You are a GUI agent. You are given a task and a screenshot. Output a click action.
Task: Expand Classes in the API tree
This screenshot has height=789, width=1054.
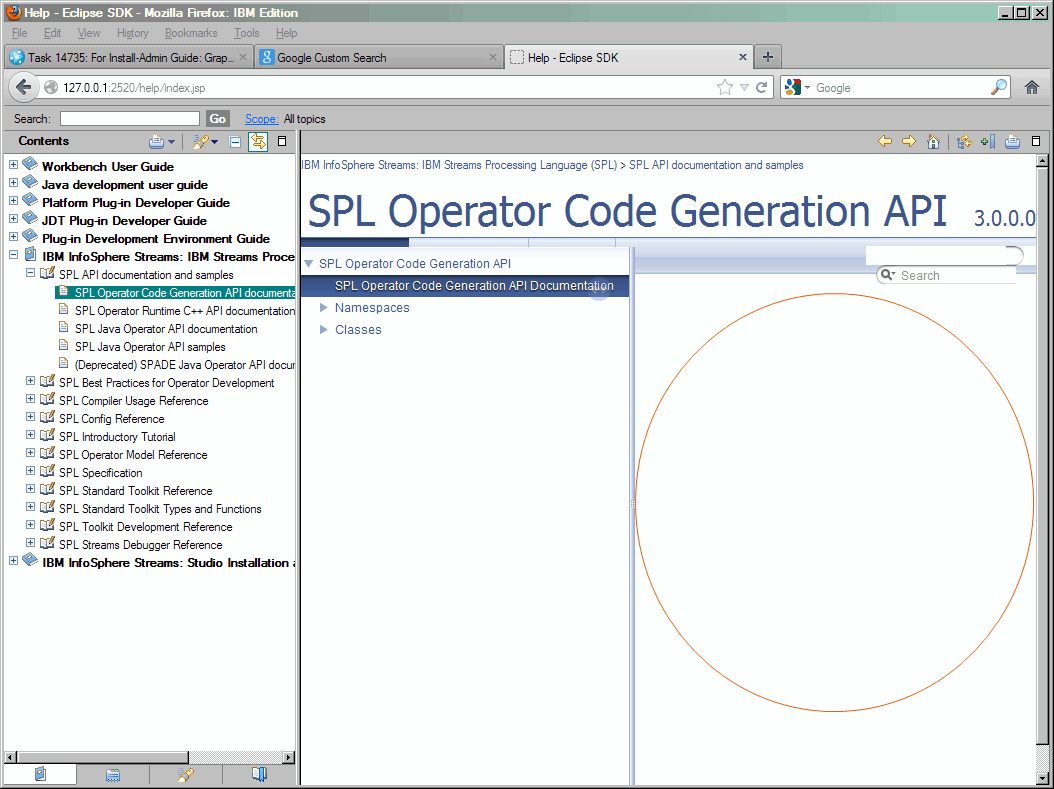(323, 330)
